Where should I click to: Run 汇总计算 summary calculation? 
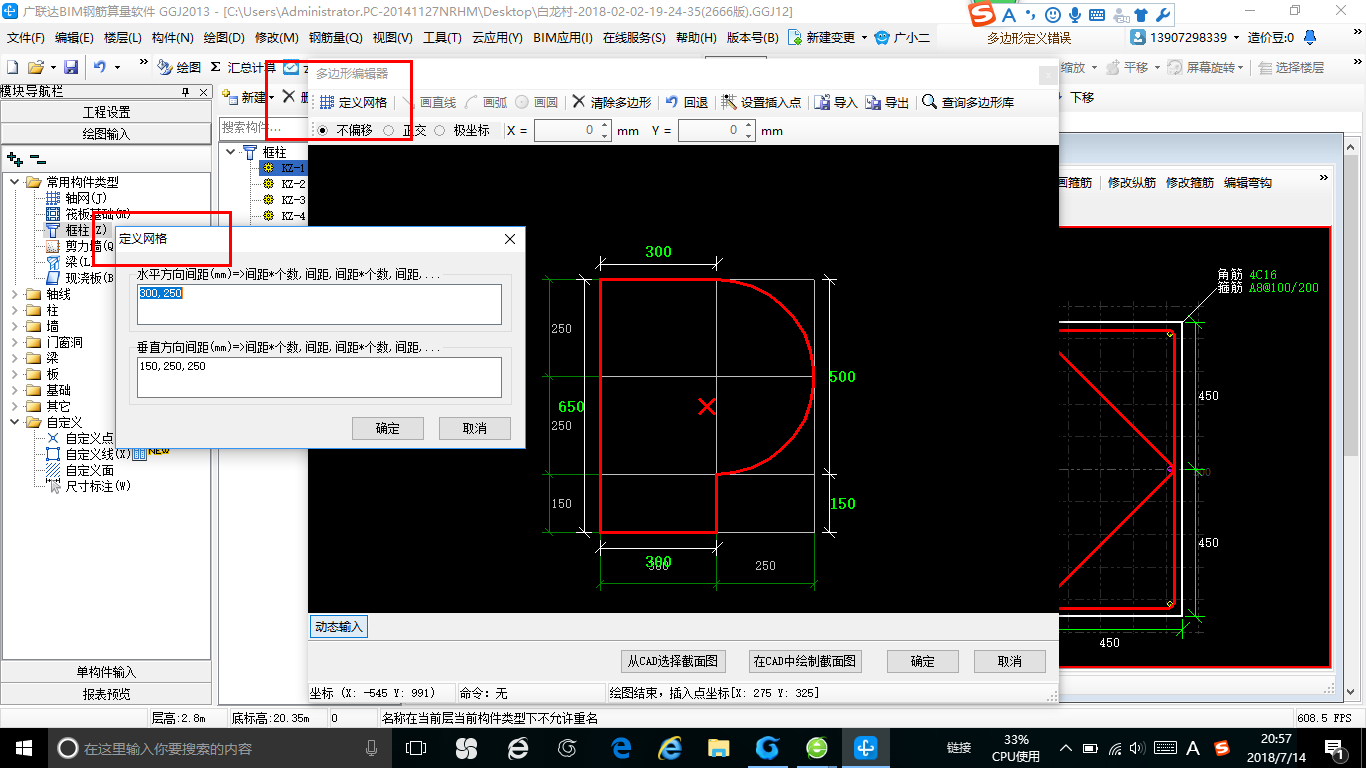(x=243, y=67)
